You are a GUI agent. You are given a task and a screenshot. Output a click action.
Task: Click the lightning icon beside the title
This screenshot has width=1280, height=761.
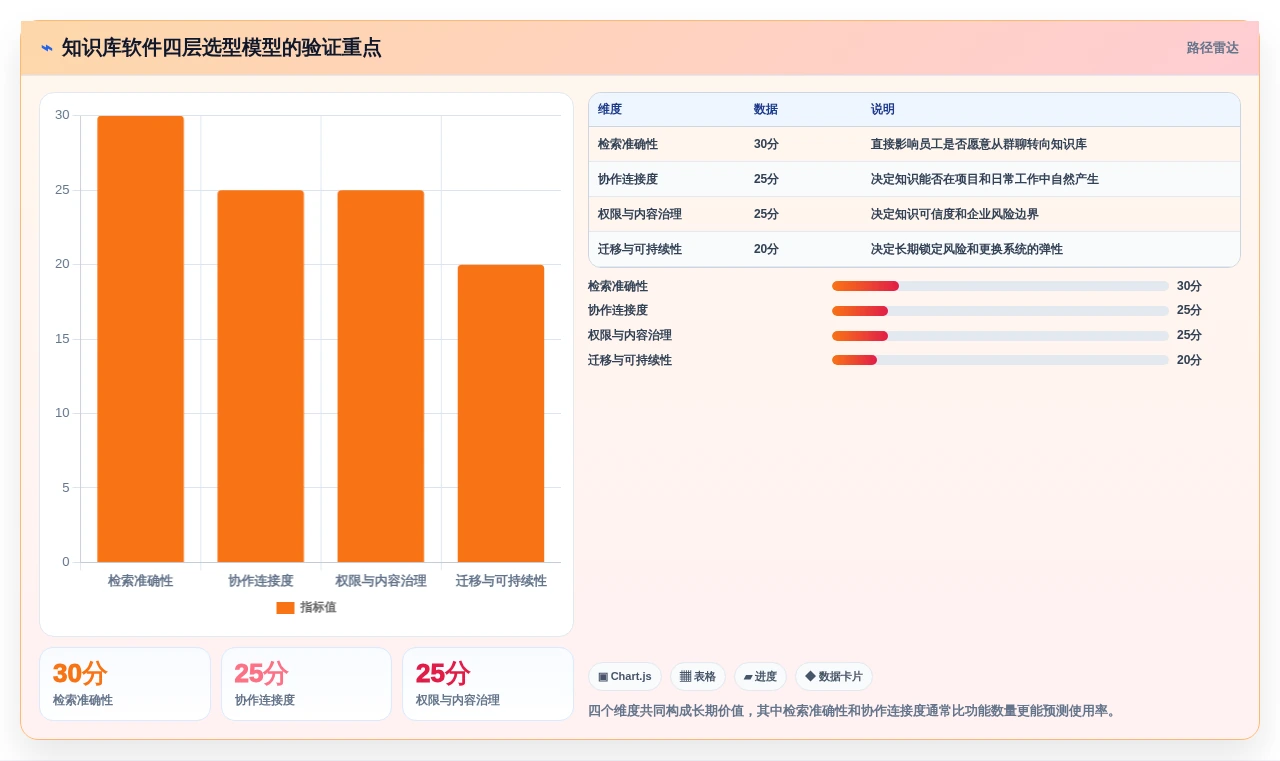tap(47, 48)
